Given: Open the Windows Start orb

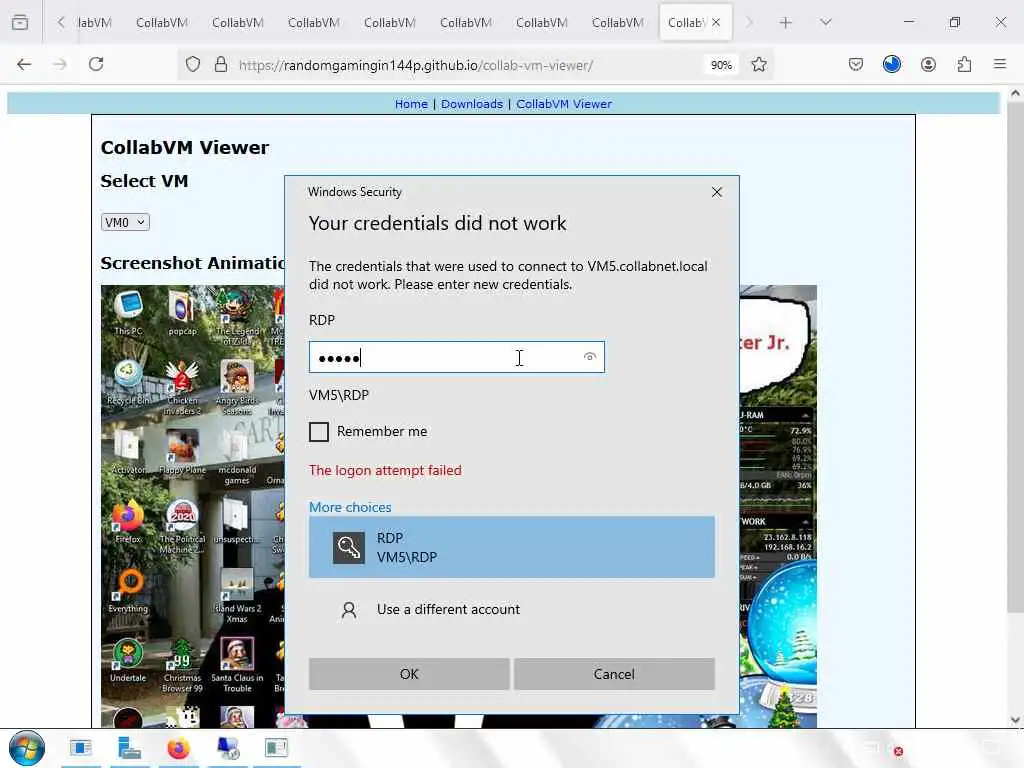Looking at the screenshot, I should coord(27,748).
